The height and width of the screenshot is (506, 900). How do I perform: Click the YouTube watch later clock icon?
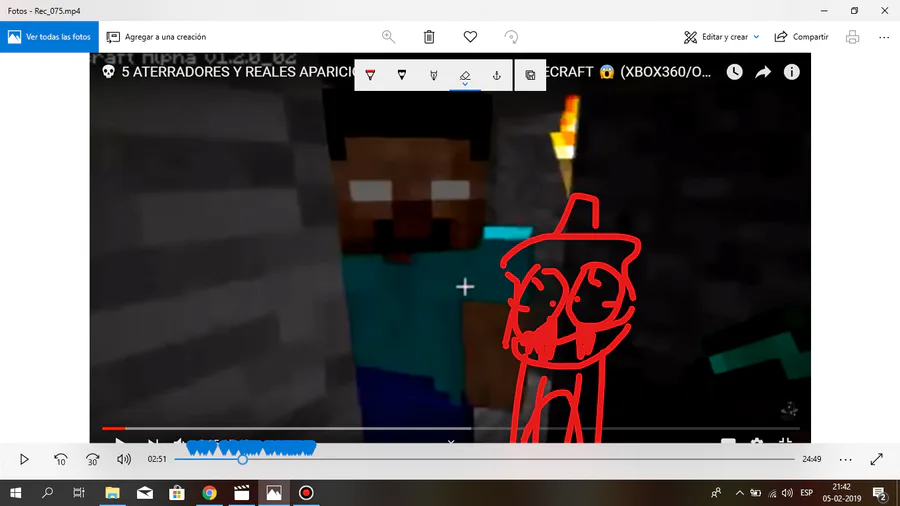pos(734,72)
